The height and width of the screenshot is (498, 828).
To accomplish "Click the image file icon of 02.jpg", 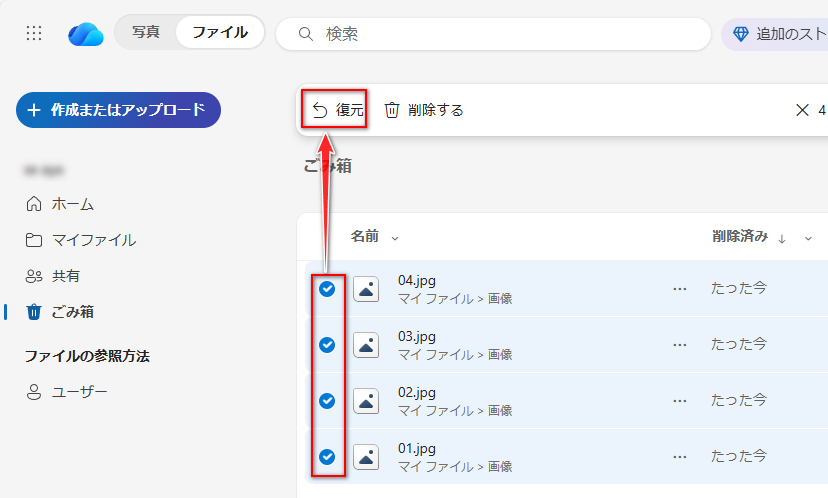I will 366,401.
